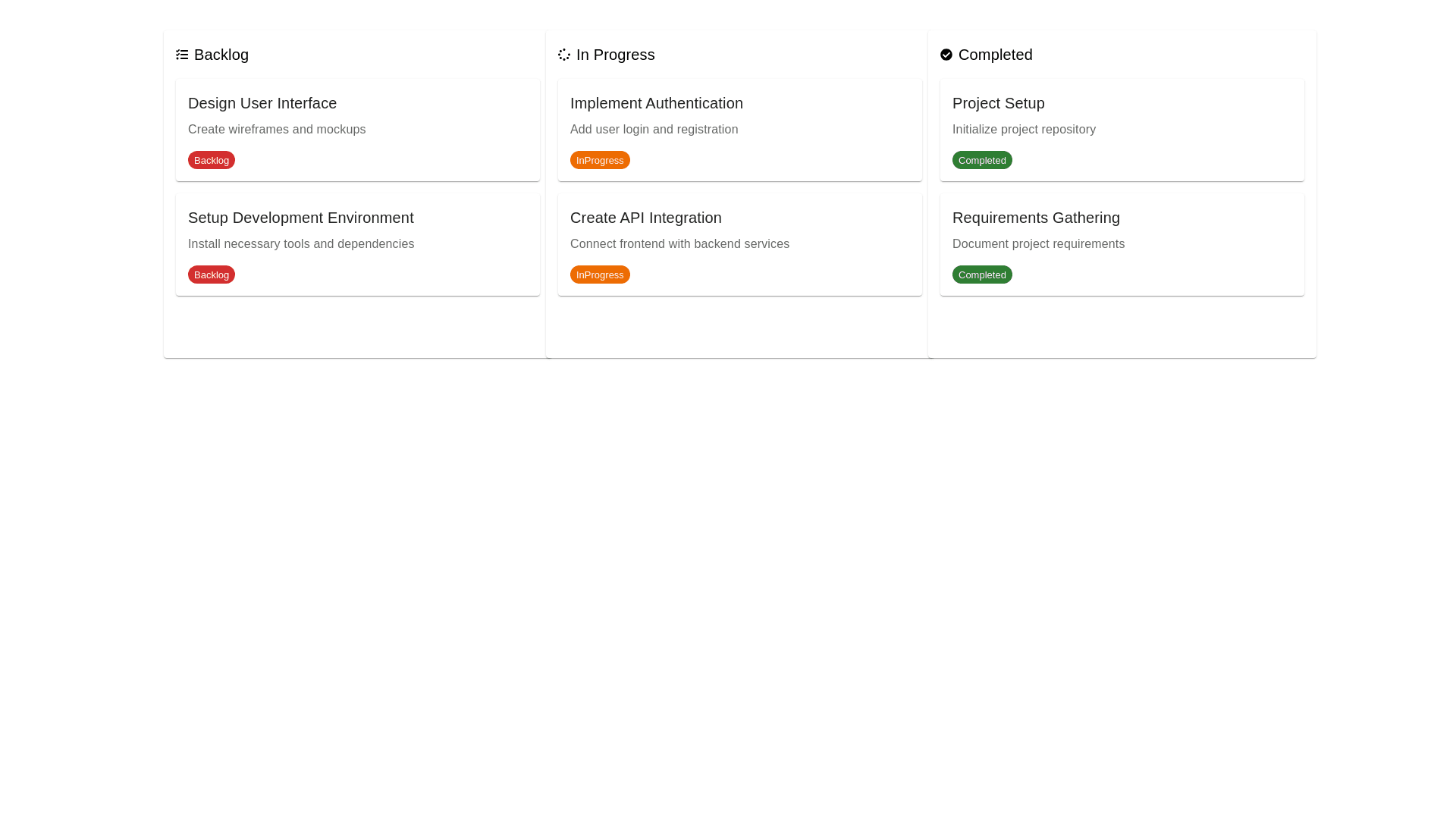The width and height of the screenshot is (1456, 819).
Task: Click the Backlog checklist icon
Action: tap(182, 55)
